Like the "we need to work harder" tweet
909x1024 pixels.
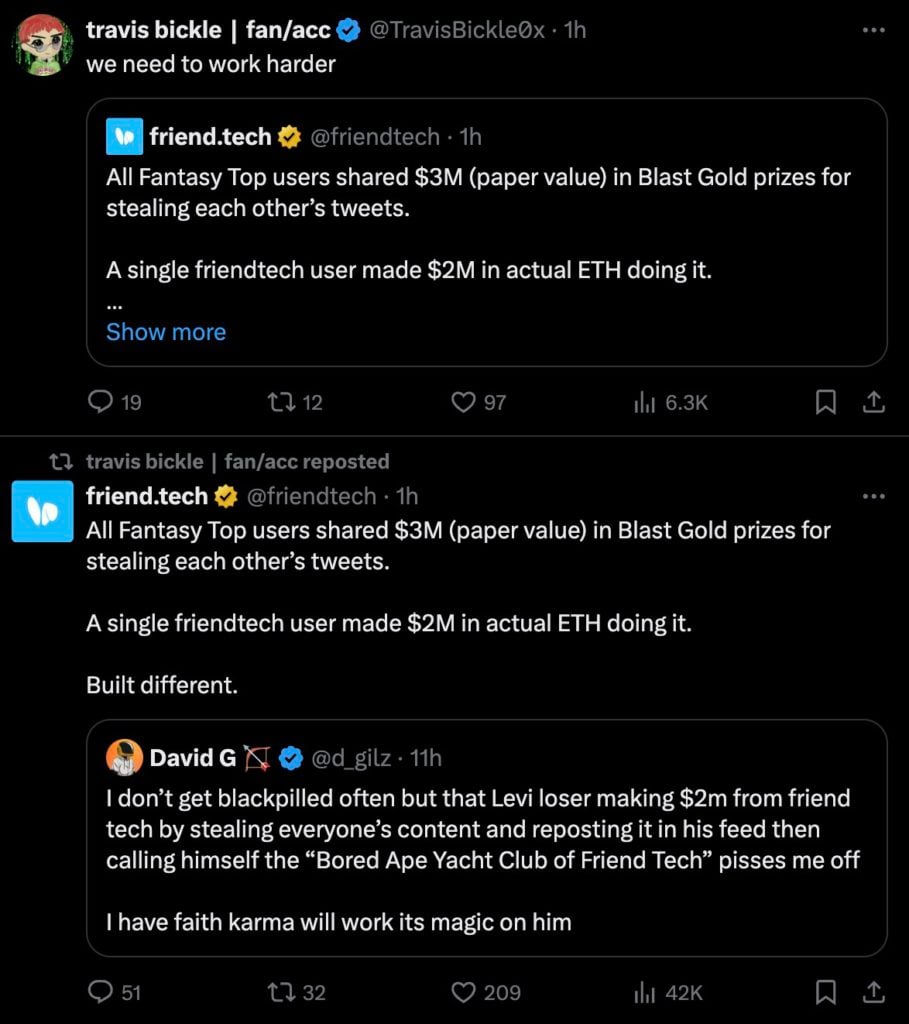(x=463, y=402)
